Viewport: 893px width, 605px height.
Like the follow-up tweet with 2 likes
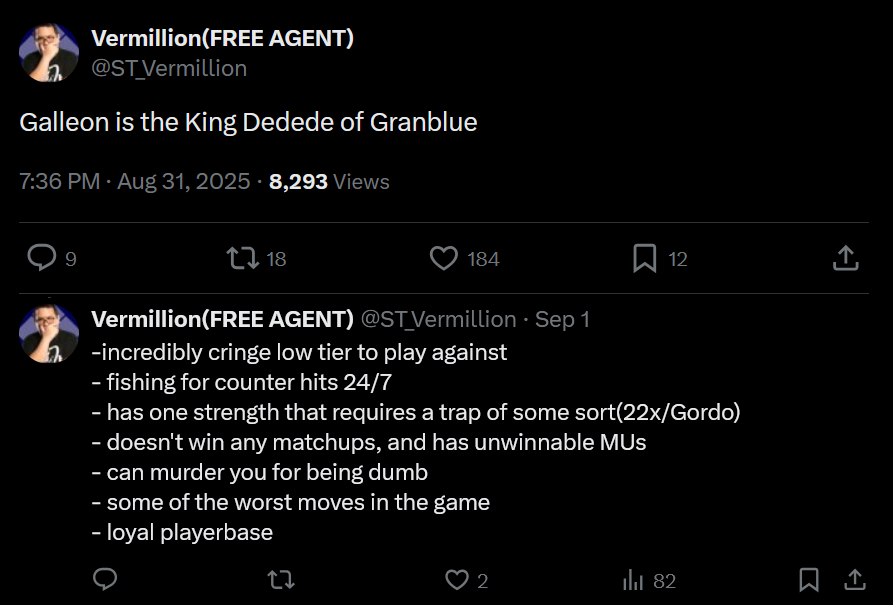point(457,580)
